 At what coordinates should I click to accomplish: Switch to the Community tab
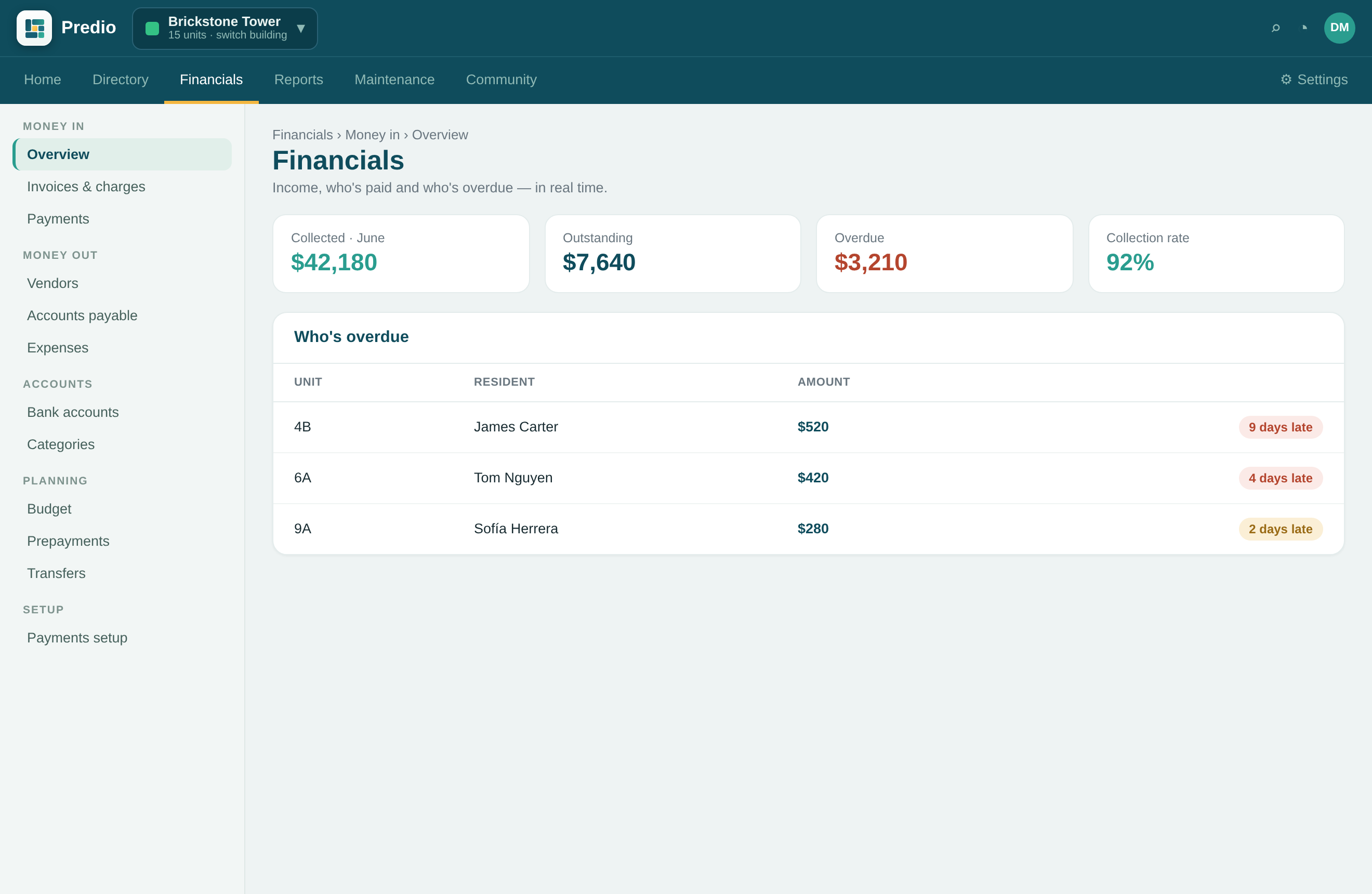click(x=501, y=80)
